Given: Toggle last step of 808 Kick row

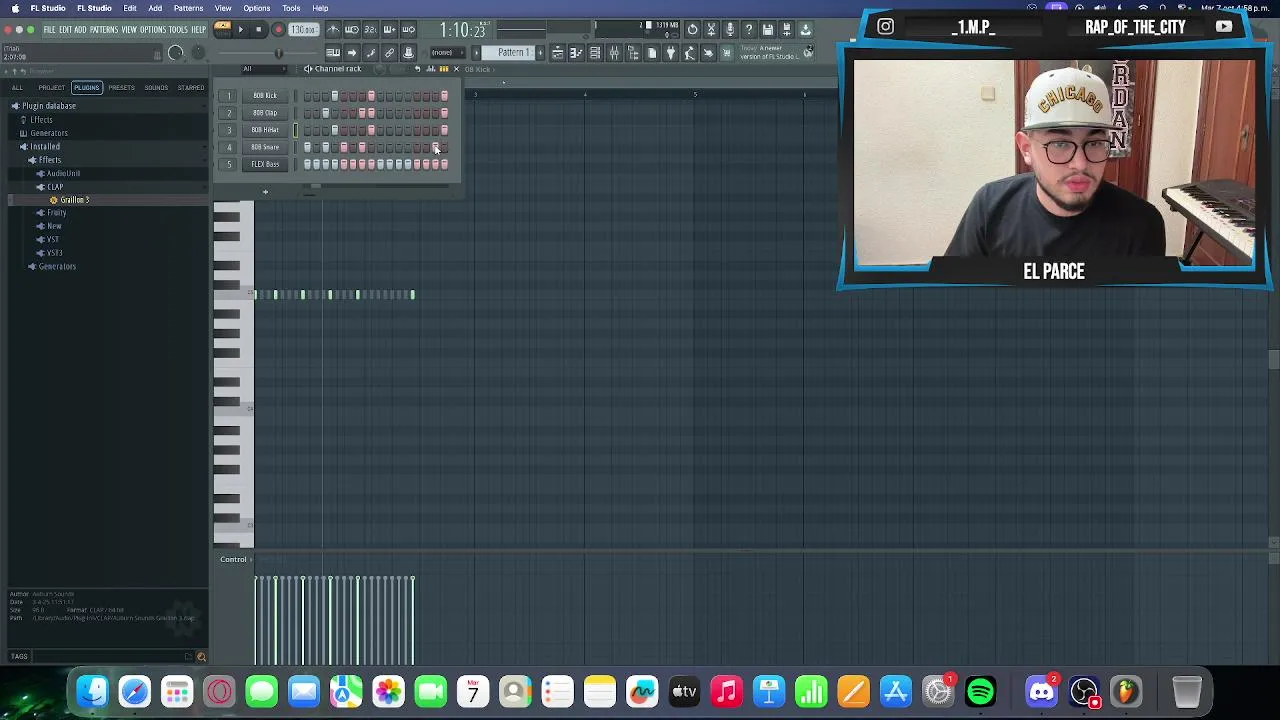Looking at the screenshot, I should 444,96.
